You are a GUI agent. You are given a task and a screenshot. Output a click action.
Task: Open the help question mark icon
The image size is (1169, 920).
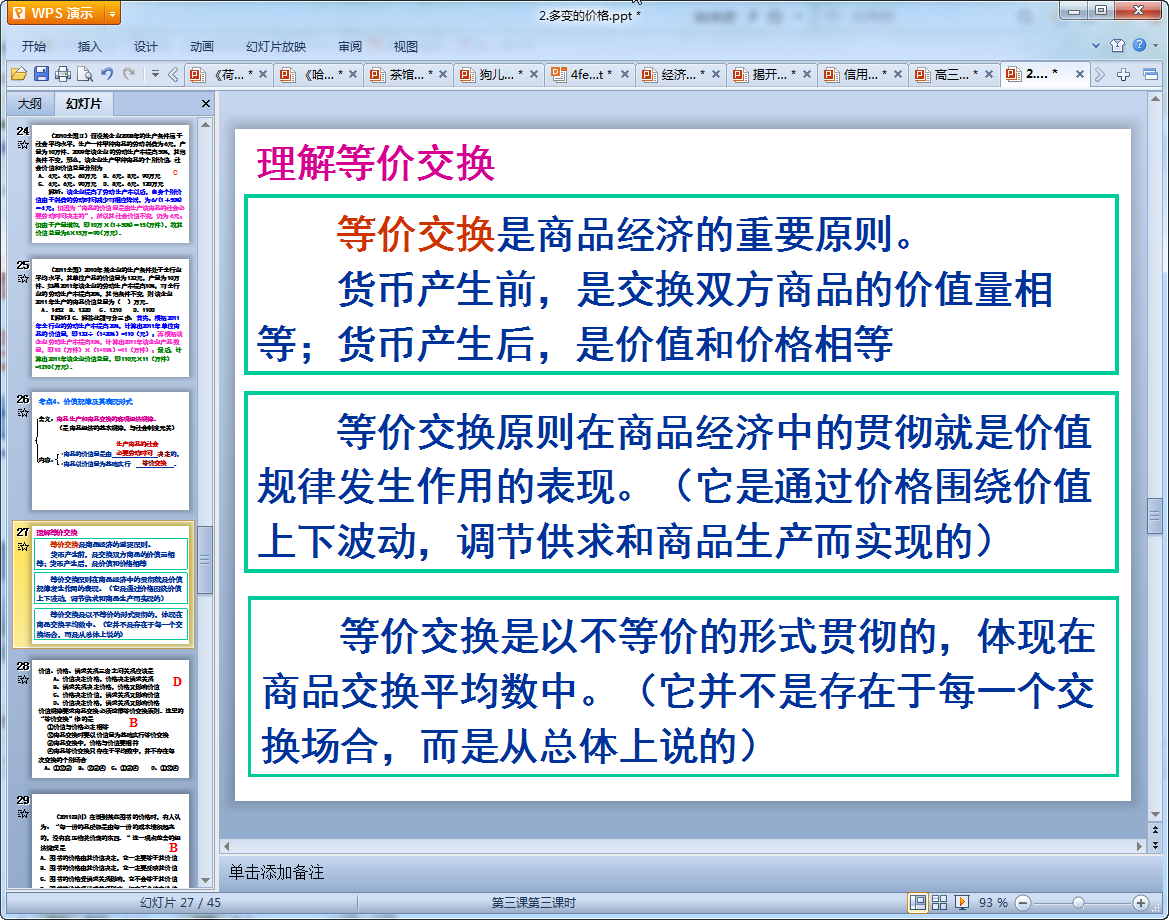click(x=1139, y=45)
